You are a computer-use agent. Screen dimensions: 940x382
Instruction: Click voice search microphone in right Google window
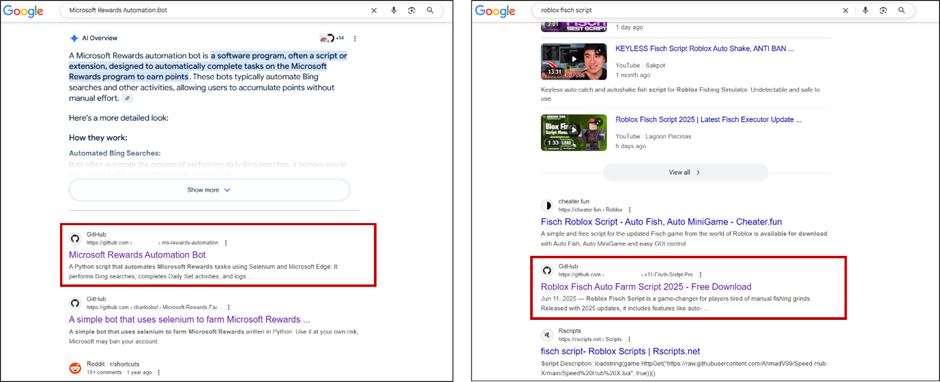865,10
